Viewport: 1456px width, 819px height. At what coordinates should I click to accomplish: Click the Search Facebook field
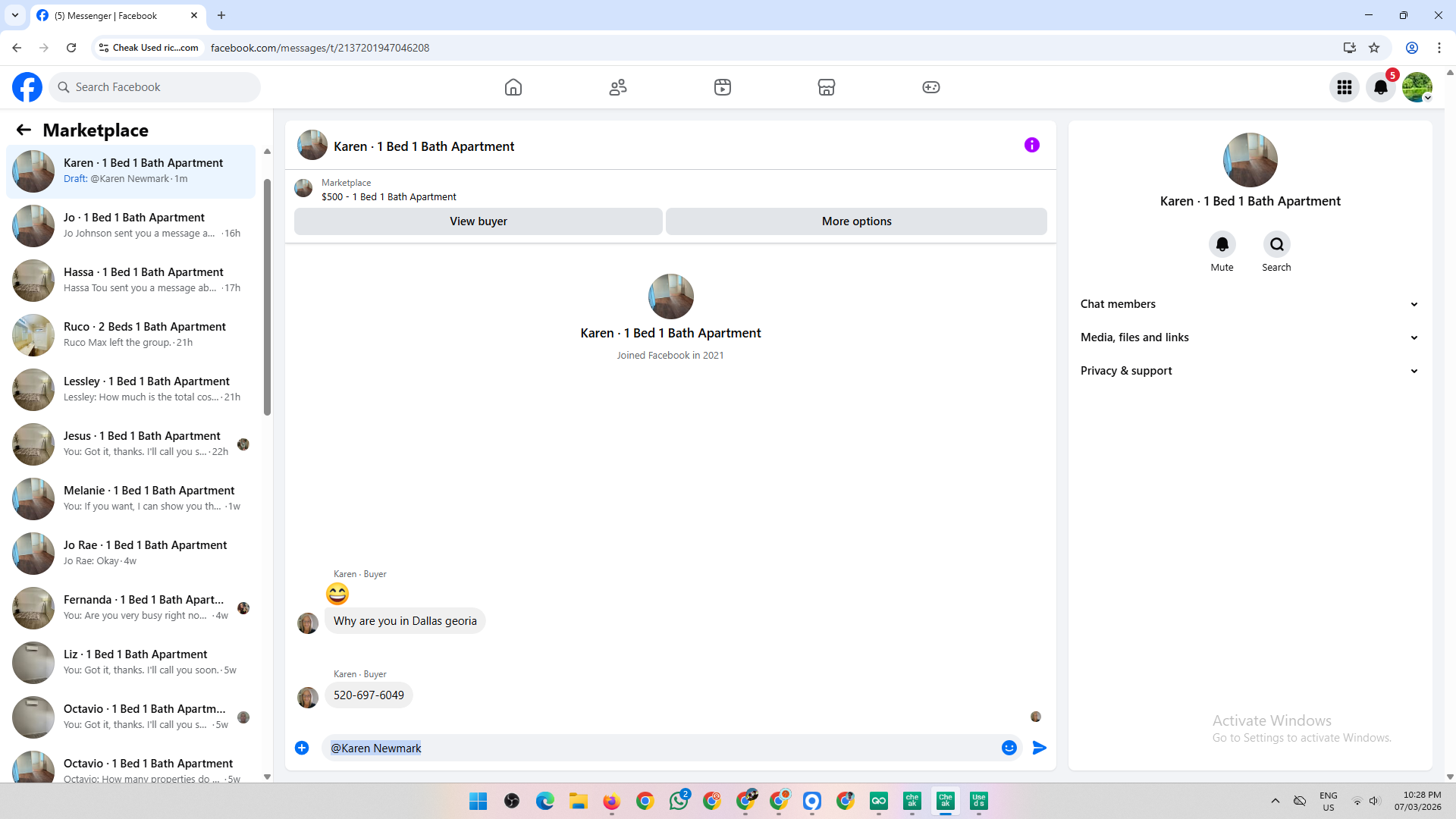tap(155, 87)
